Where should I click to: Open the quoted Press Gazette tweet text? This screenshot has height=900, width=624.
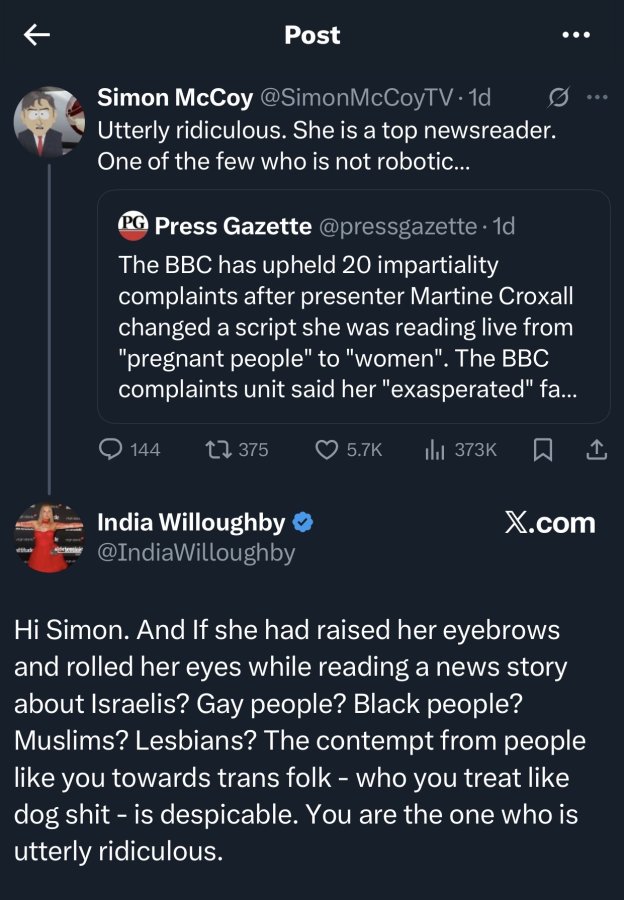347,327
